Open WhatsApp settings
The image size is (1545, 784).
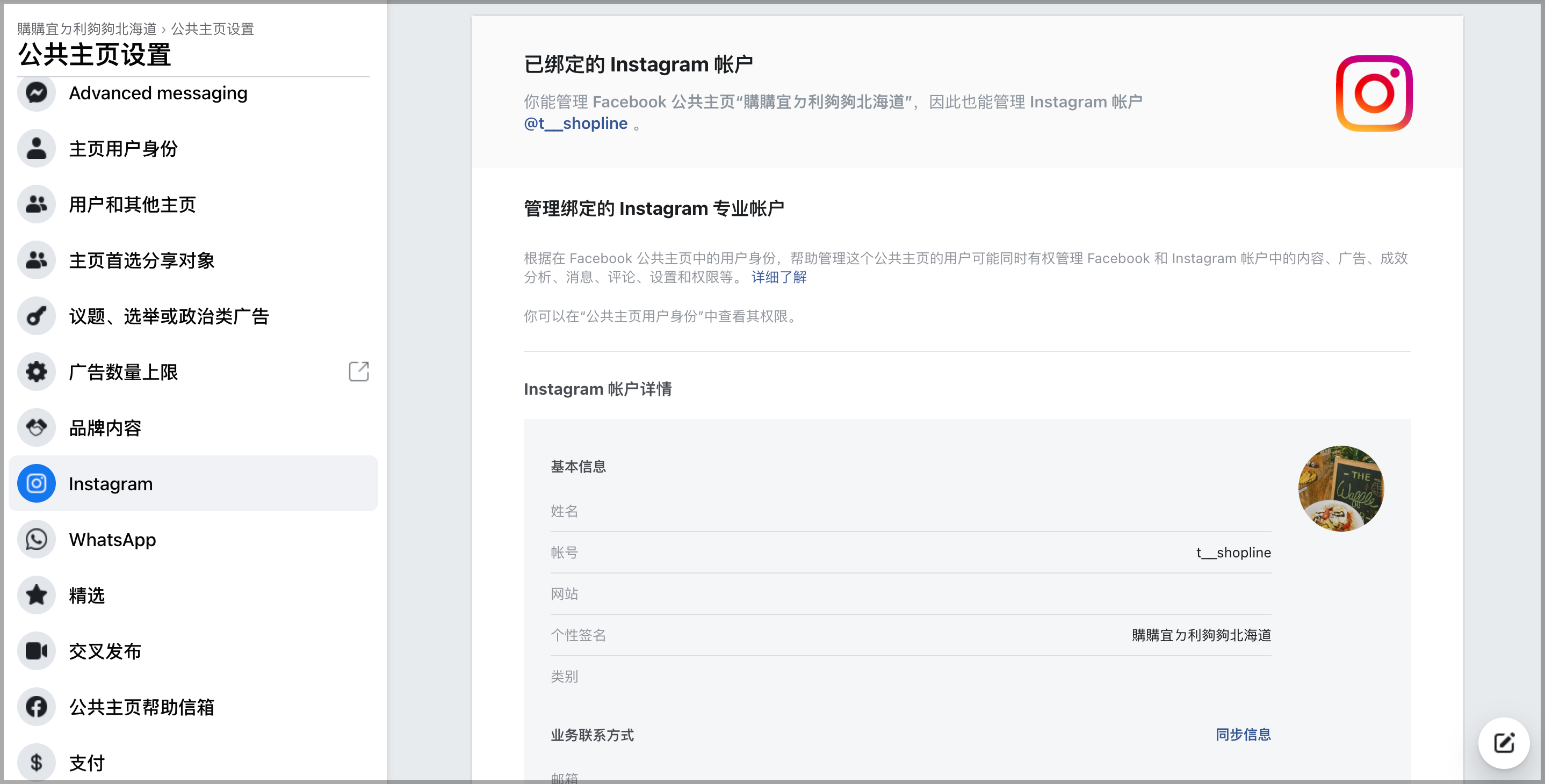tap(193, 540)
